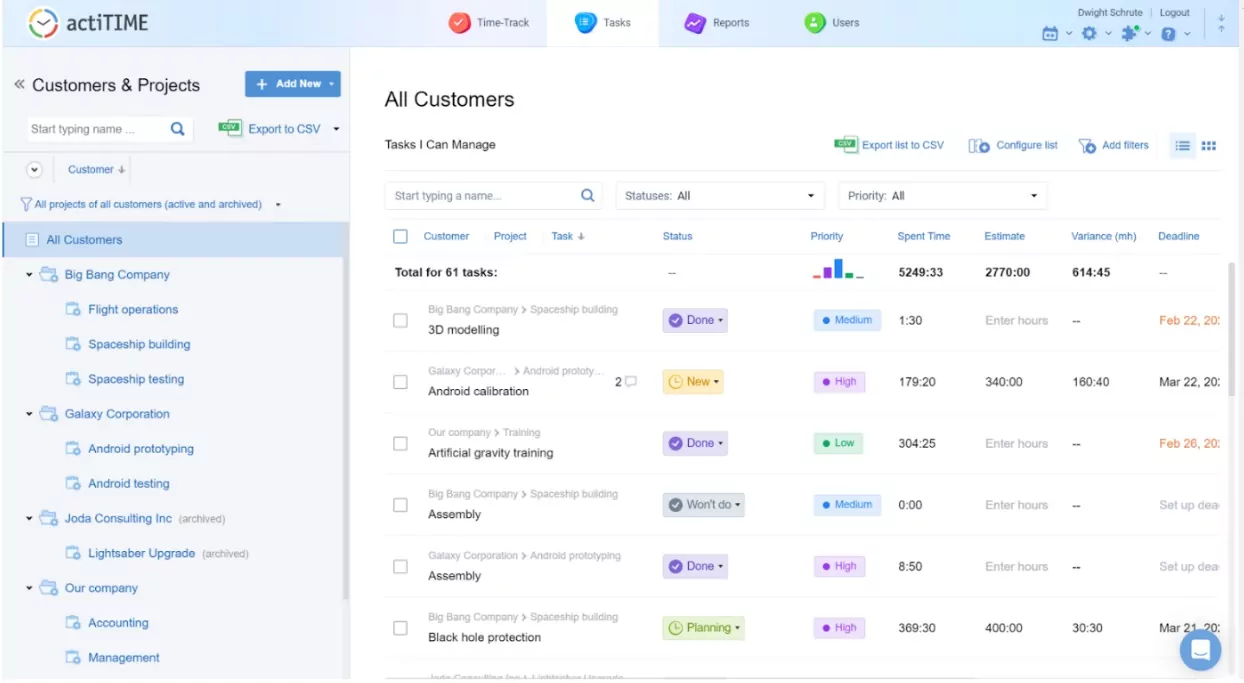Open the Priority filter dropdown

pyautogui.click(x=943, y=196)
